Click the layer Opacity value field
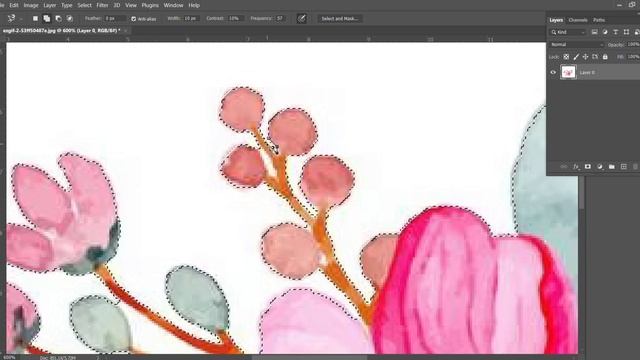640x360 pixels. (x=633, y=44)
